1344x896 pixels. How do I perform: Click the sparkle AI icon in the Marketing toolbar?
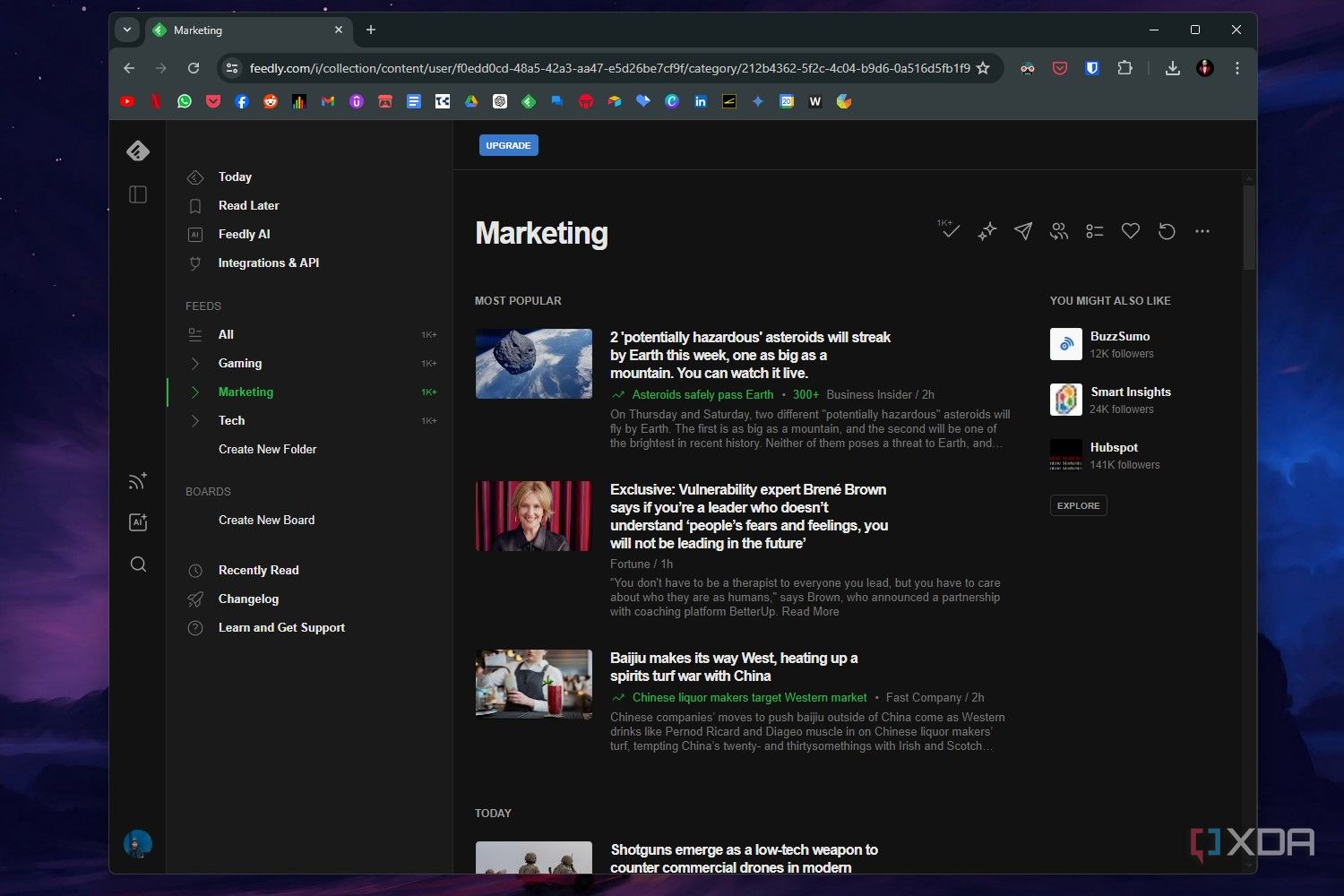(x=986, y=231)
